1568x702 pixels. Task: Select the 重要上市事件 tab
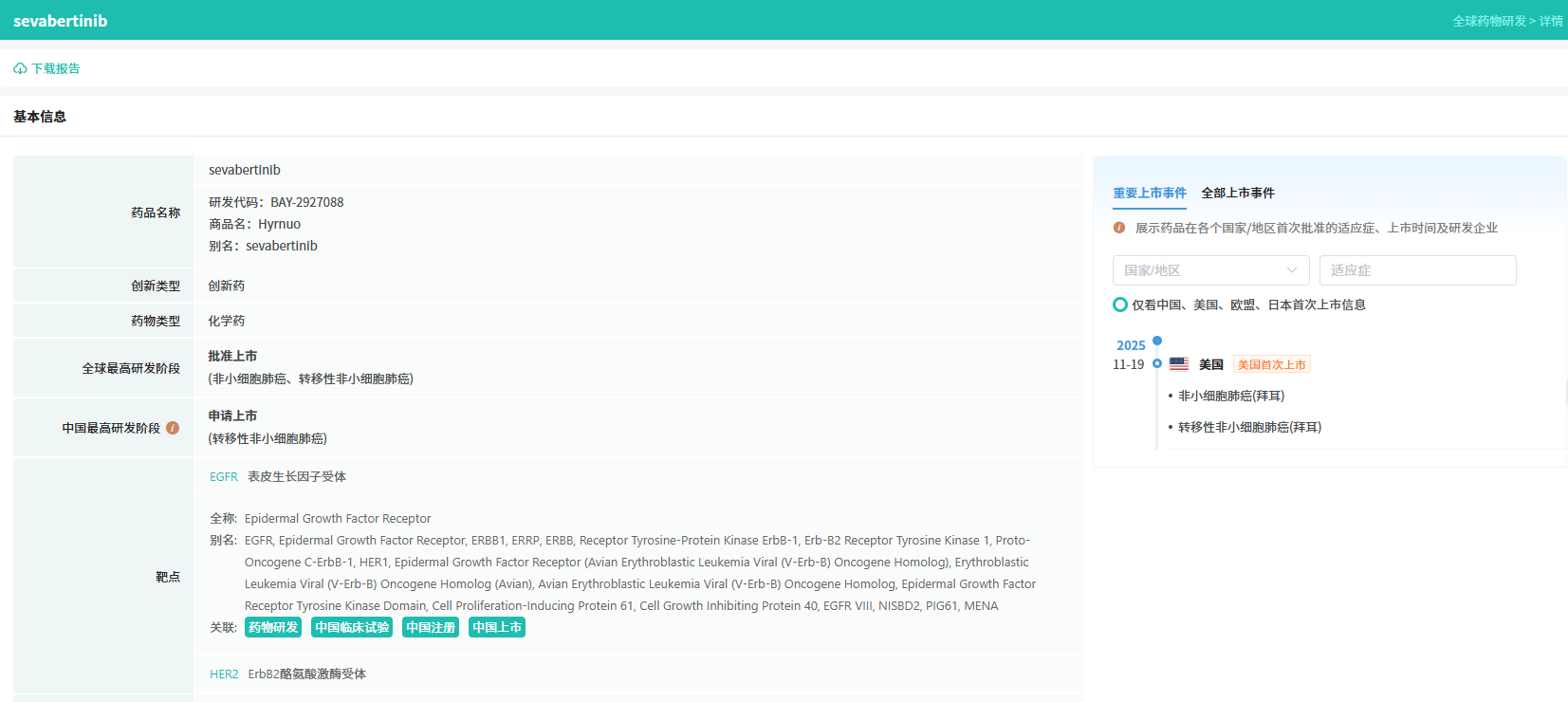coord(1150,193)
